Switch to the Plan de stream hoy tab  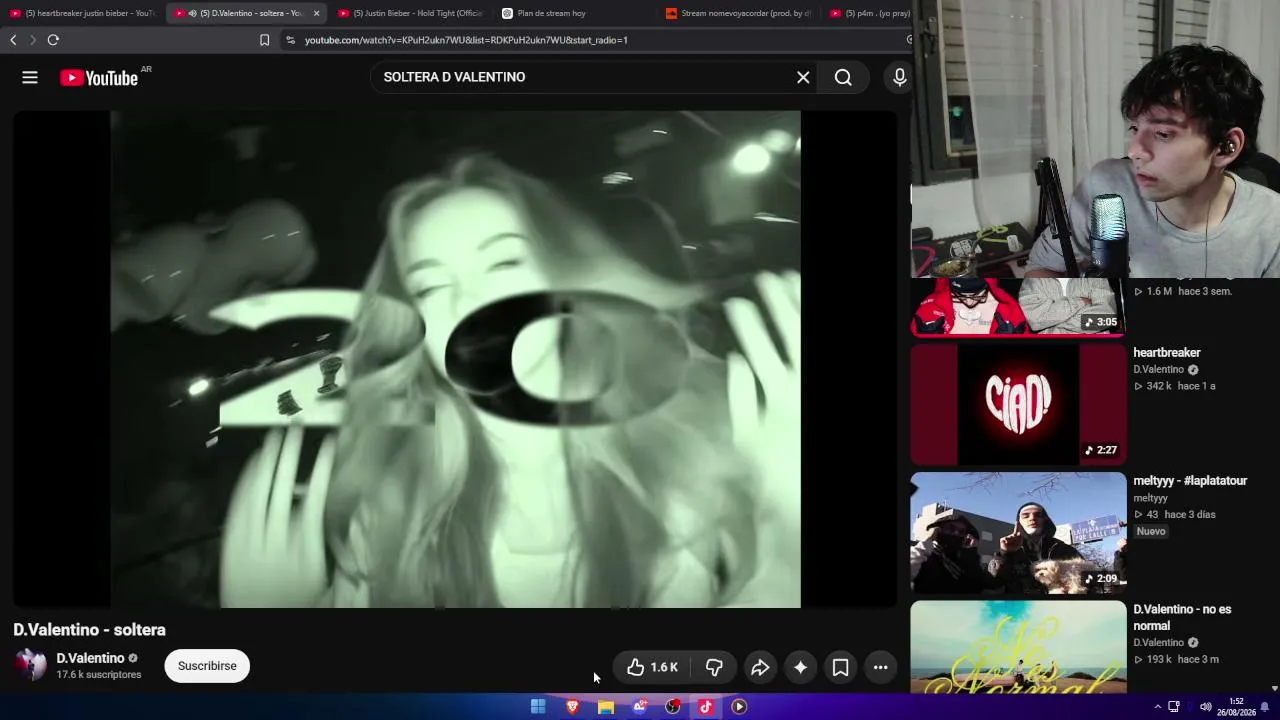pyautogui.click(x=574, y=13)
